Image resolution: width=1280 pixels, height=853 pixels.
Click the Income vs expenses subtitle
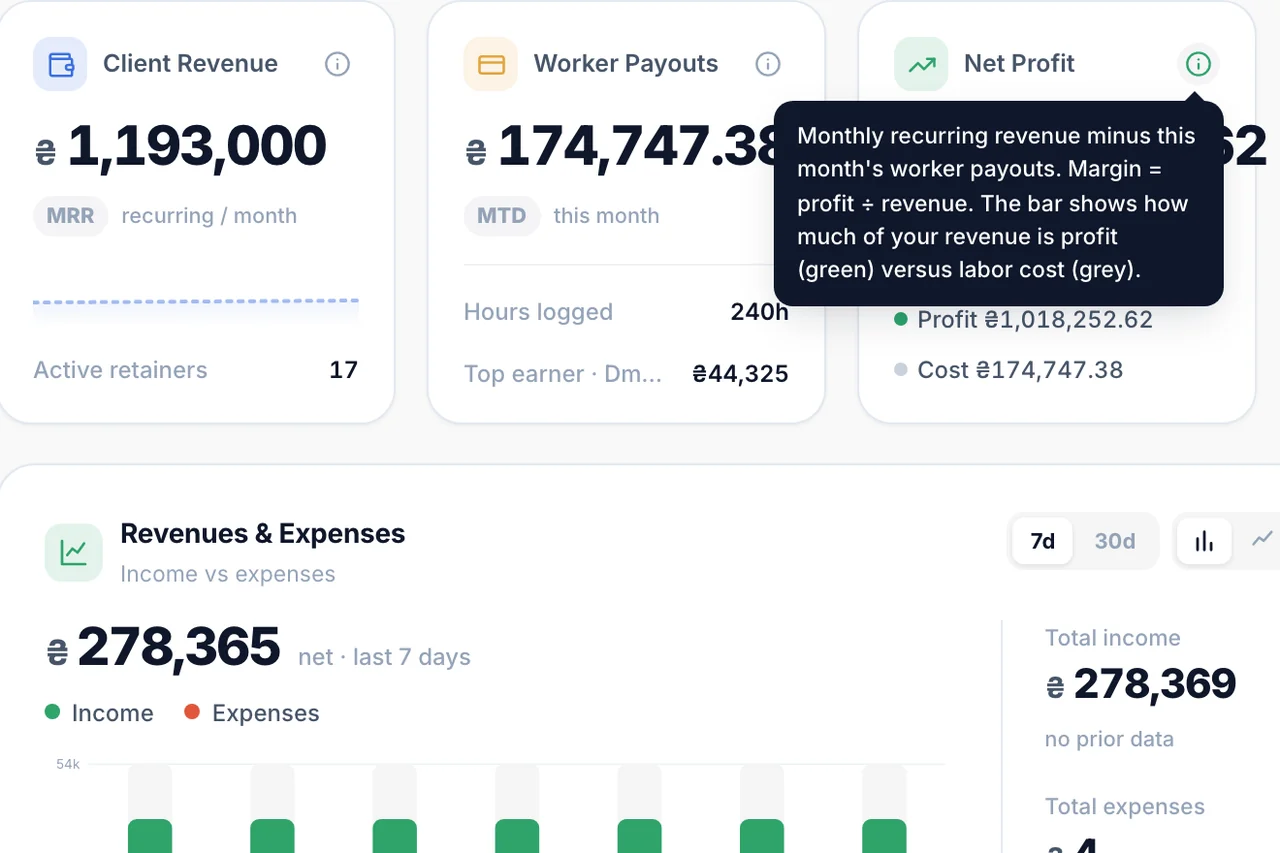(228, 574)
